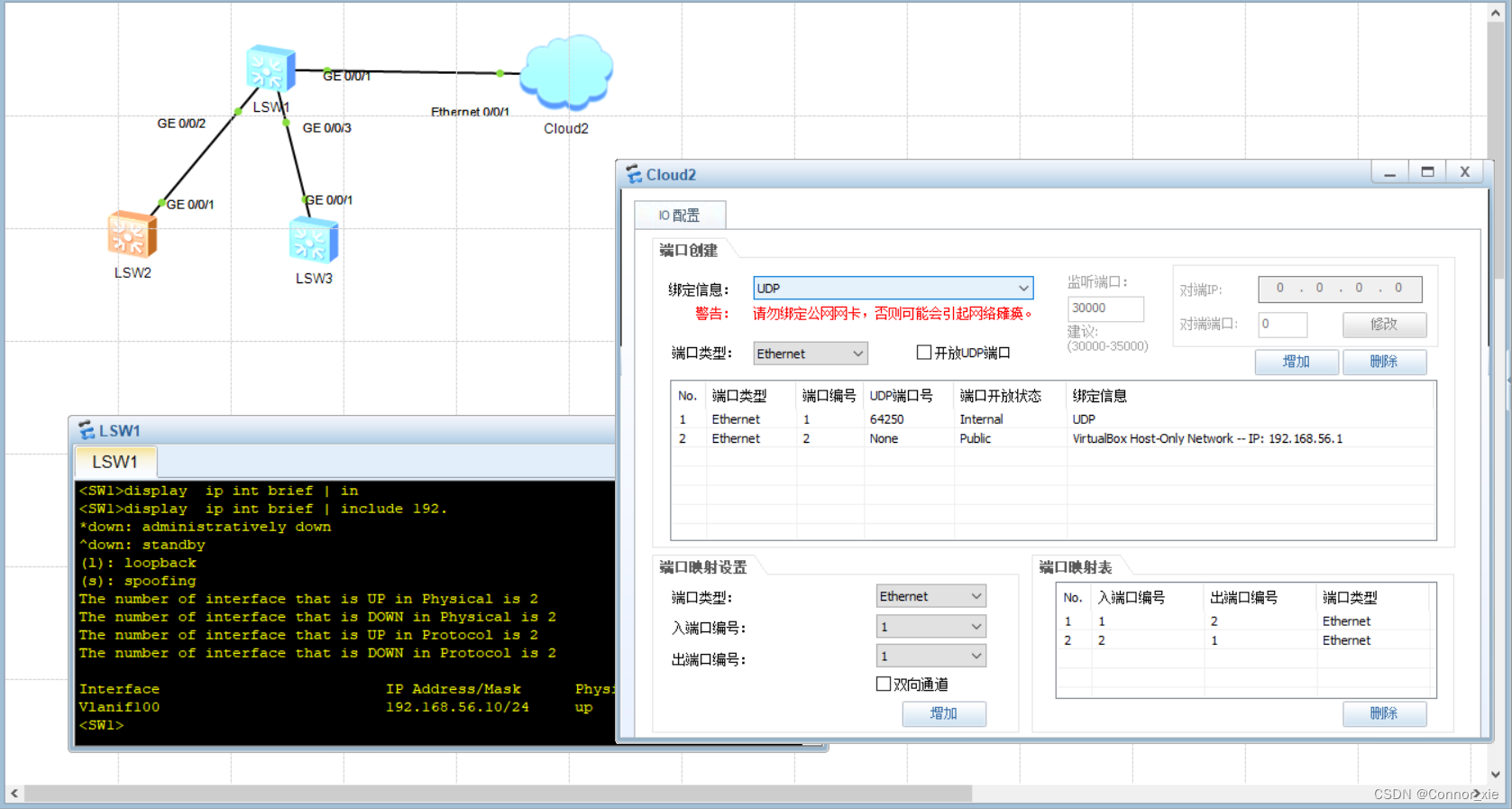Viewport: 1512px width, 809px height.
Task: Select port row with VirtualBox Host-Only Network
Action: tap(1052, 438)
